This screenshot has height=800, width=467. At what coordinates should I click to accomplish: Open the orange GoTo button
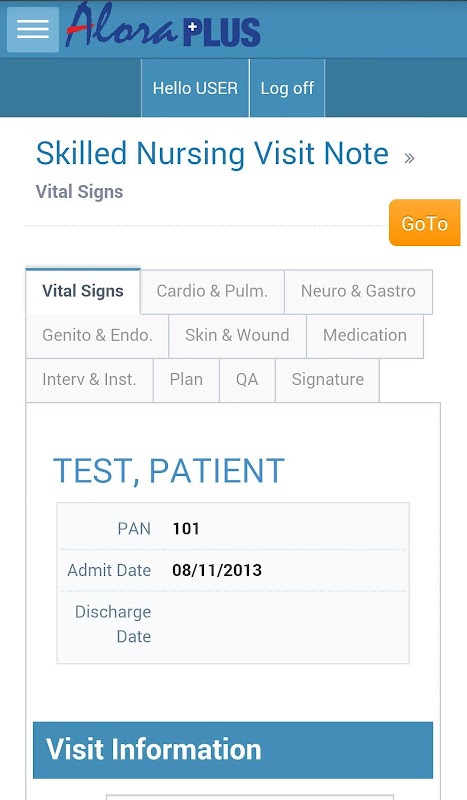[425, 222]
